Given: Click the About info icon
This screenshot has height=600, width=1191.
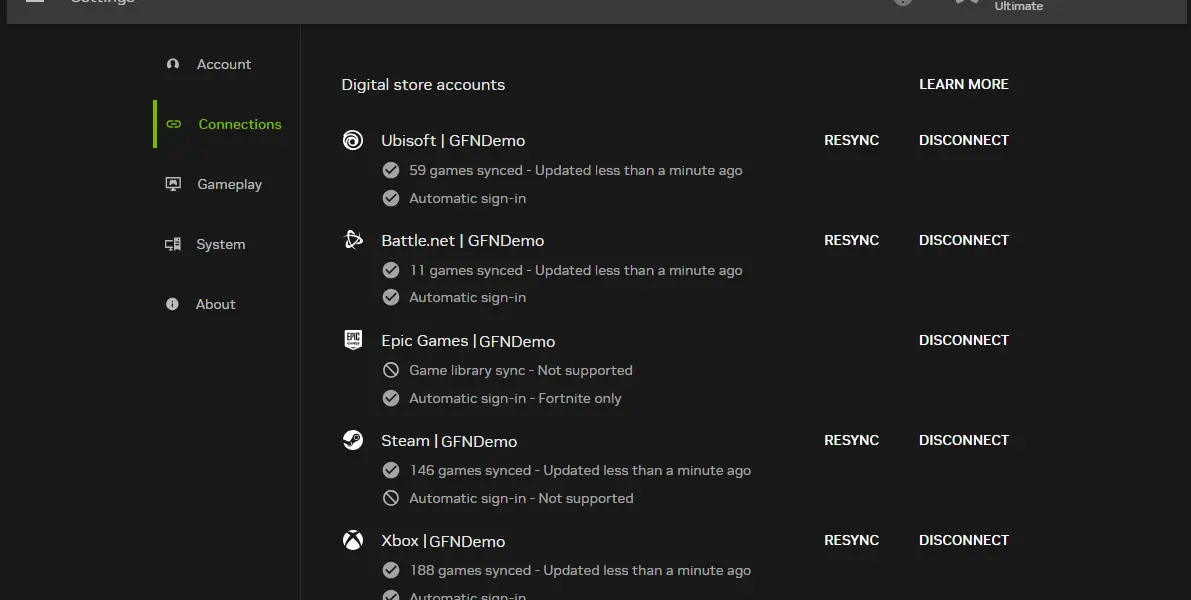Looking at the screenshot, I should click(x=173, y=303).
